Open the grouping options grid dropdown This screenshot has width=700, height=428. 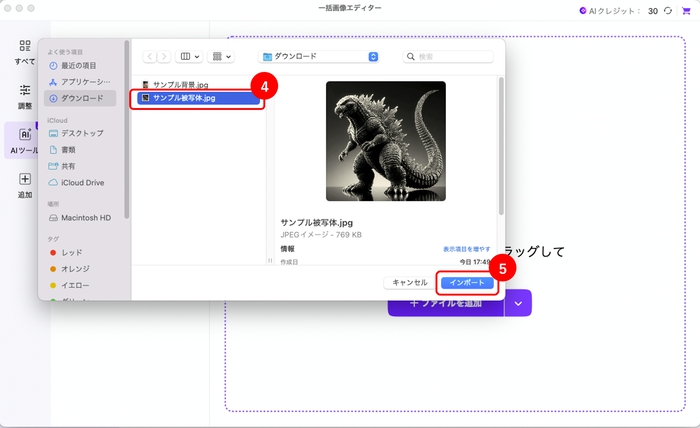(x=221, y=56)
